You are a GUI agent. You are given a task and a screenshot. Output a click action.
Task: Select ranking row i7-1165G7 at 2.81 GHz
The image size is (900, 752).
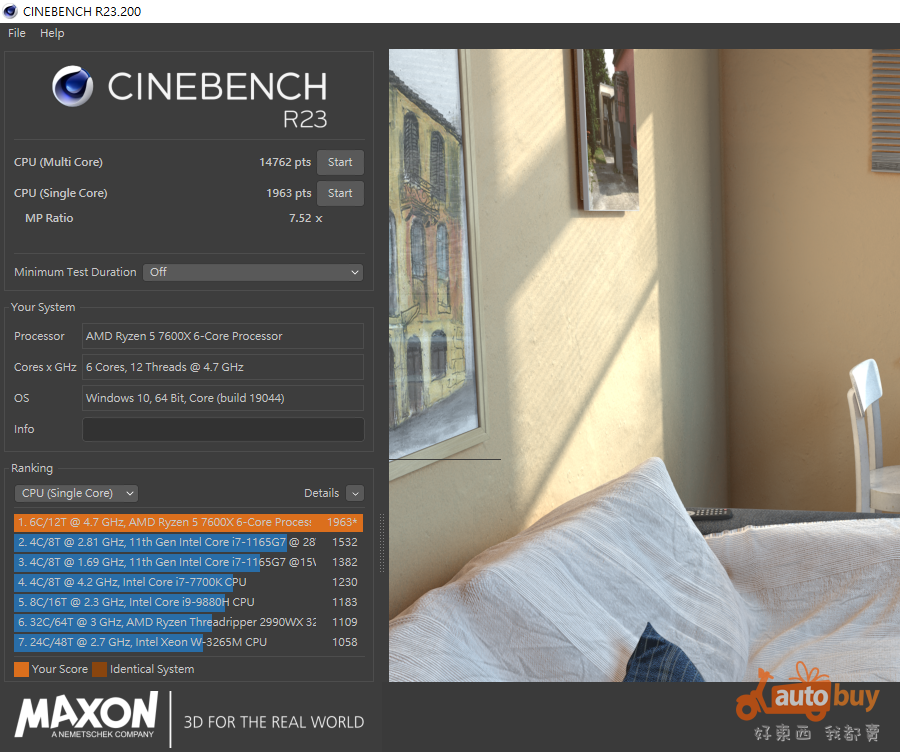[x=188, y=542]
